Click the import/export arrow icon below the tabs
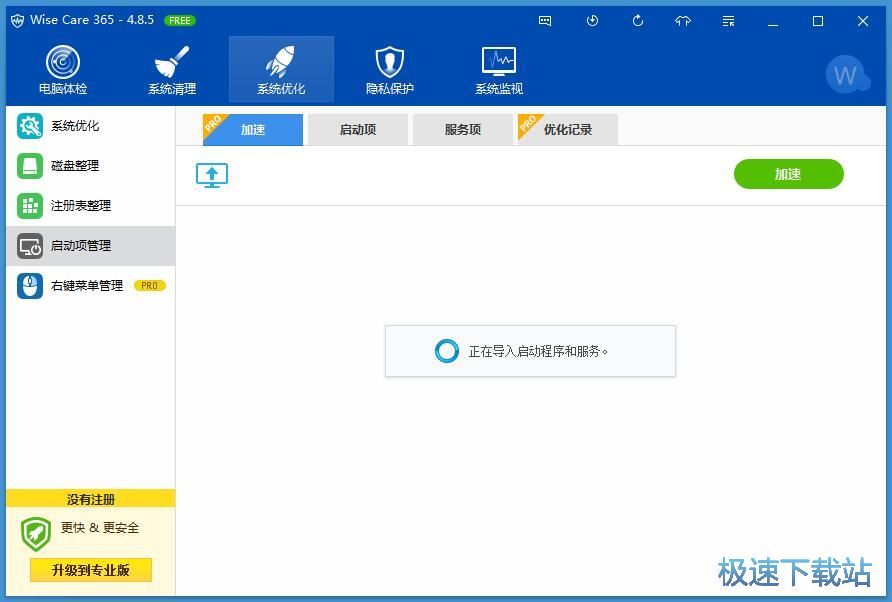This screenshot has width=892, height=602. (x=212, y=174)
